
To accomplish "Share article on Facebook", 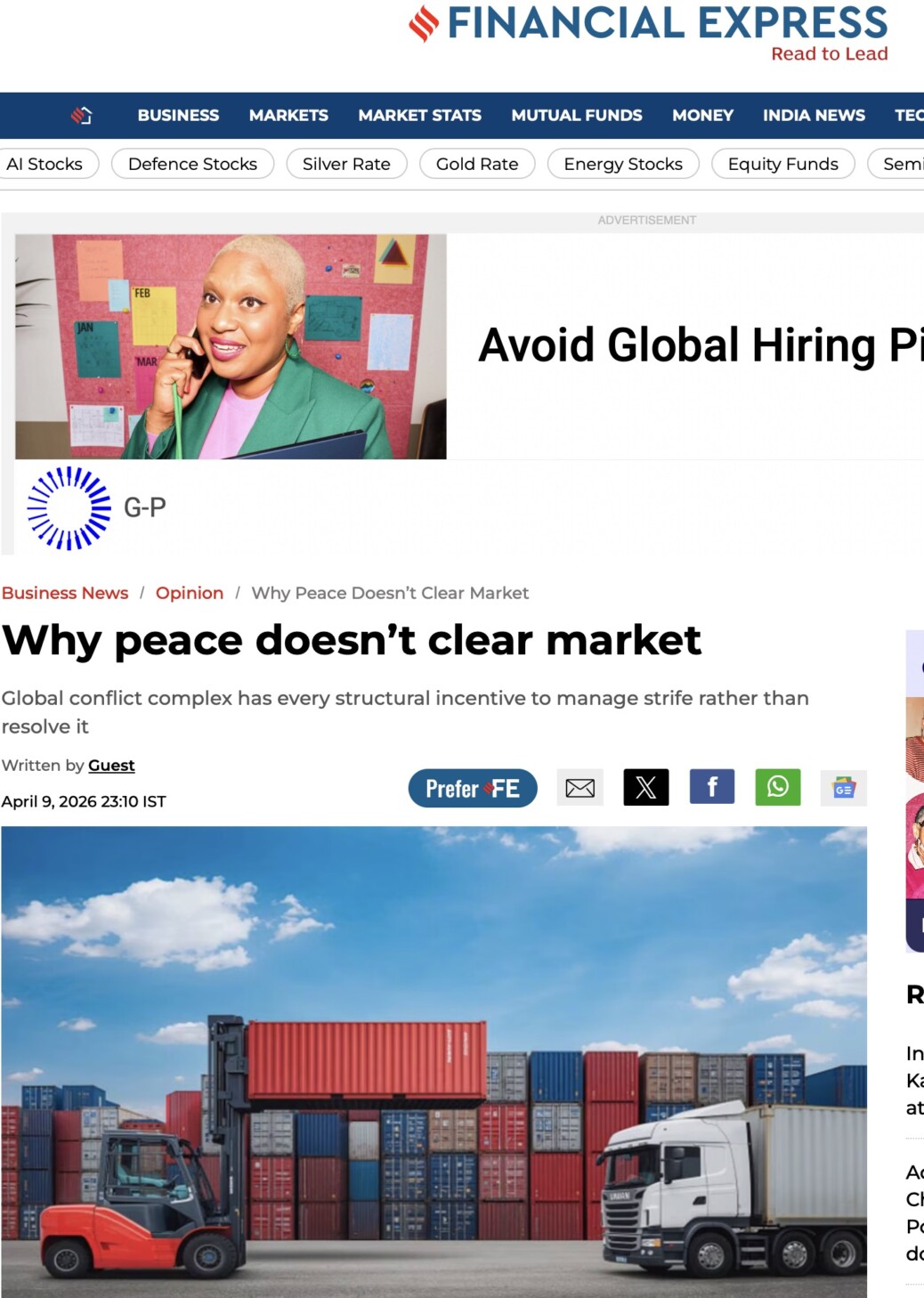I will coord(711,787).
